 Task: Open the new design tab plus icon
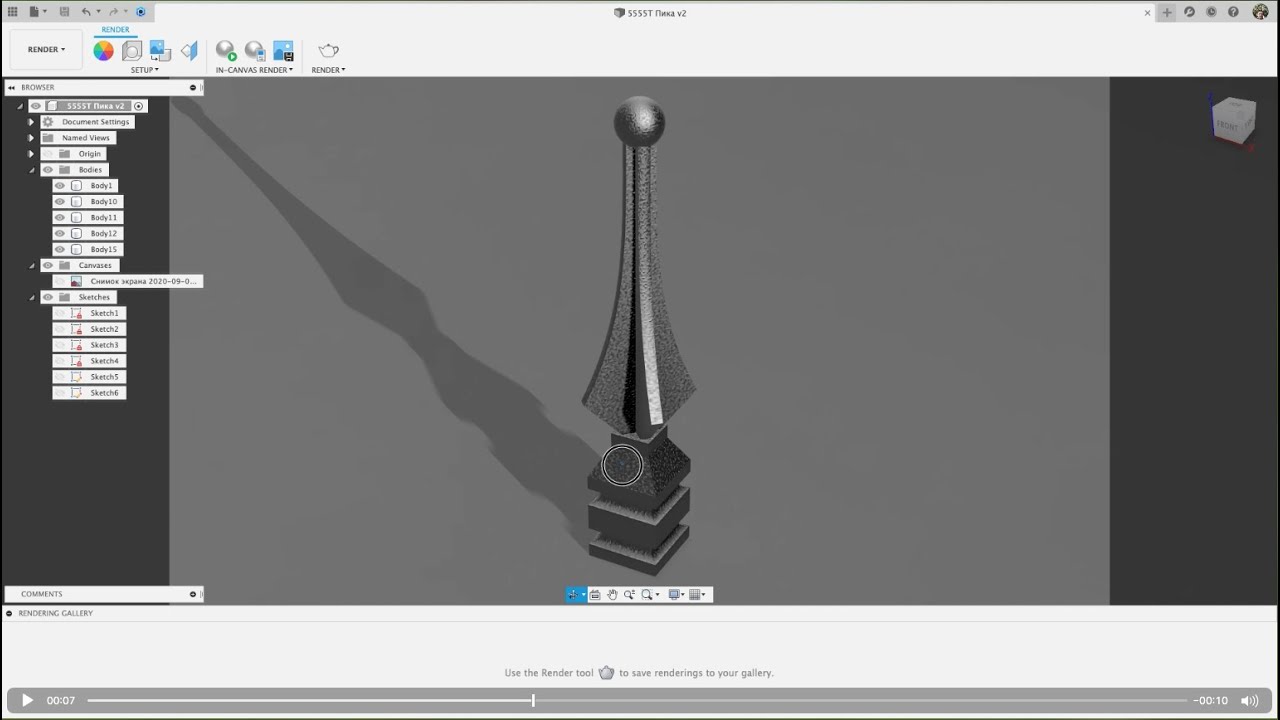(1167, 12)
